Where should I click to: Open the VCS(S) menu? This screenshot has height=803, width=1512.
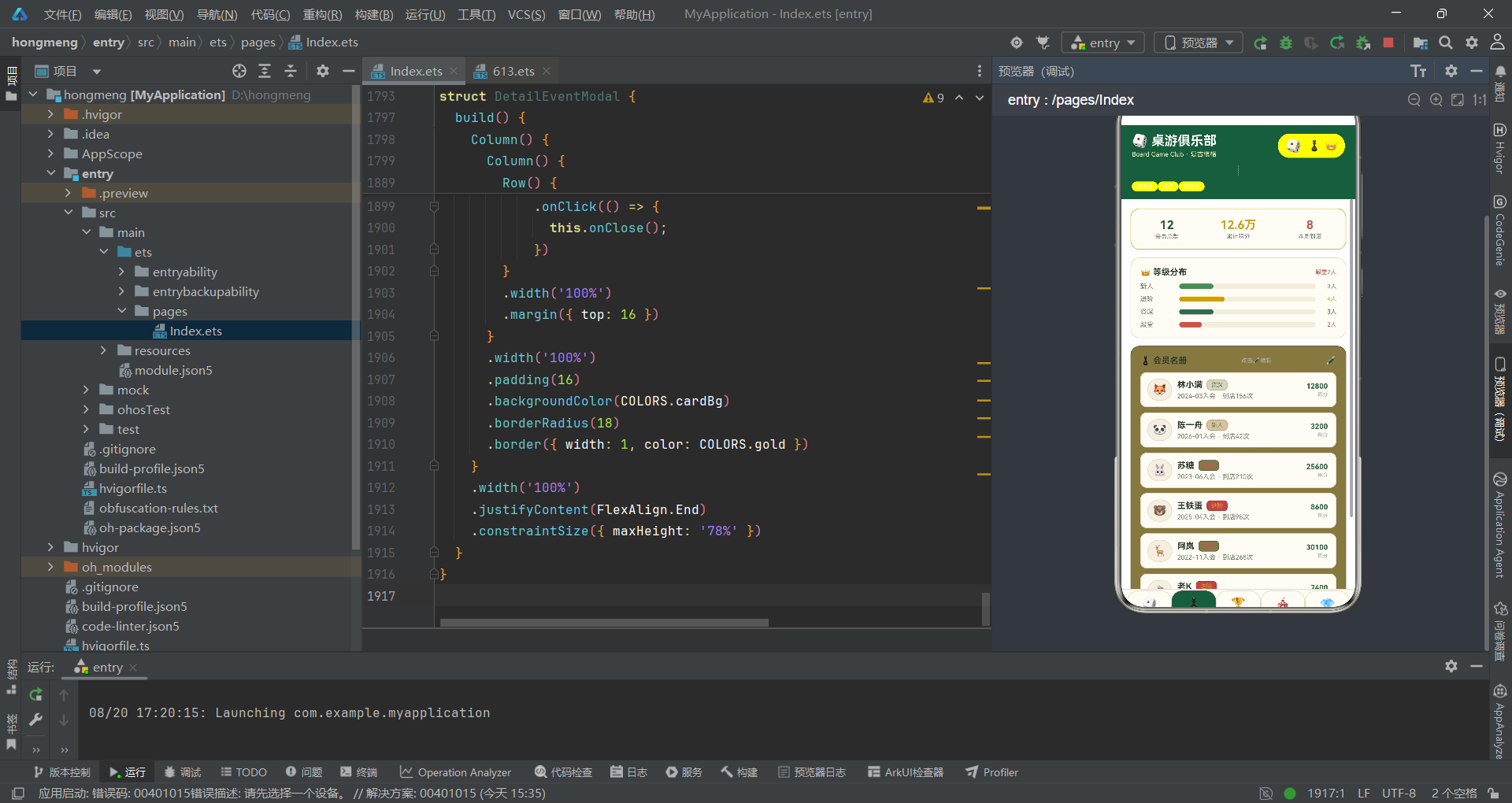pos(526,14)
